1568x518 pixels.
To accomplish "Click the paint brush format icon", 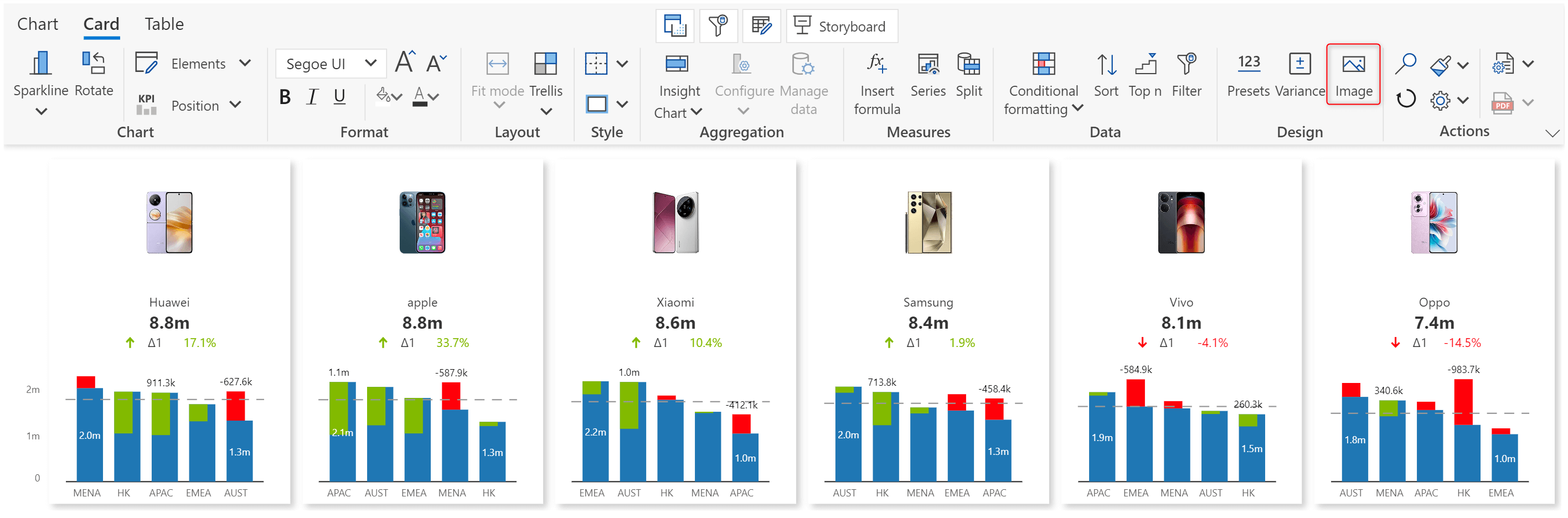I will [1440, 65].
